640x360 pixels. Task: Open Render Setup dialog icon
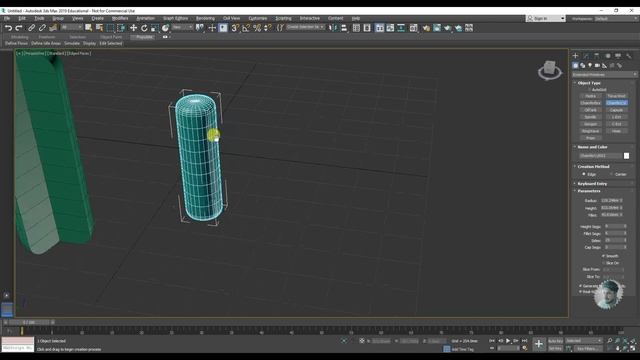426,28
